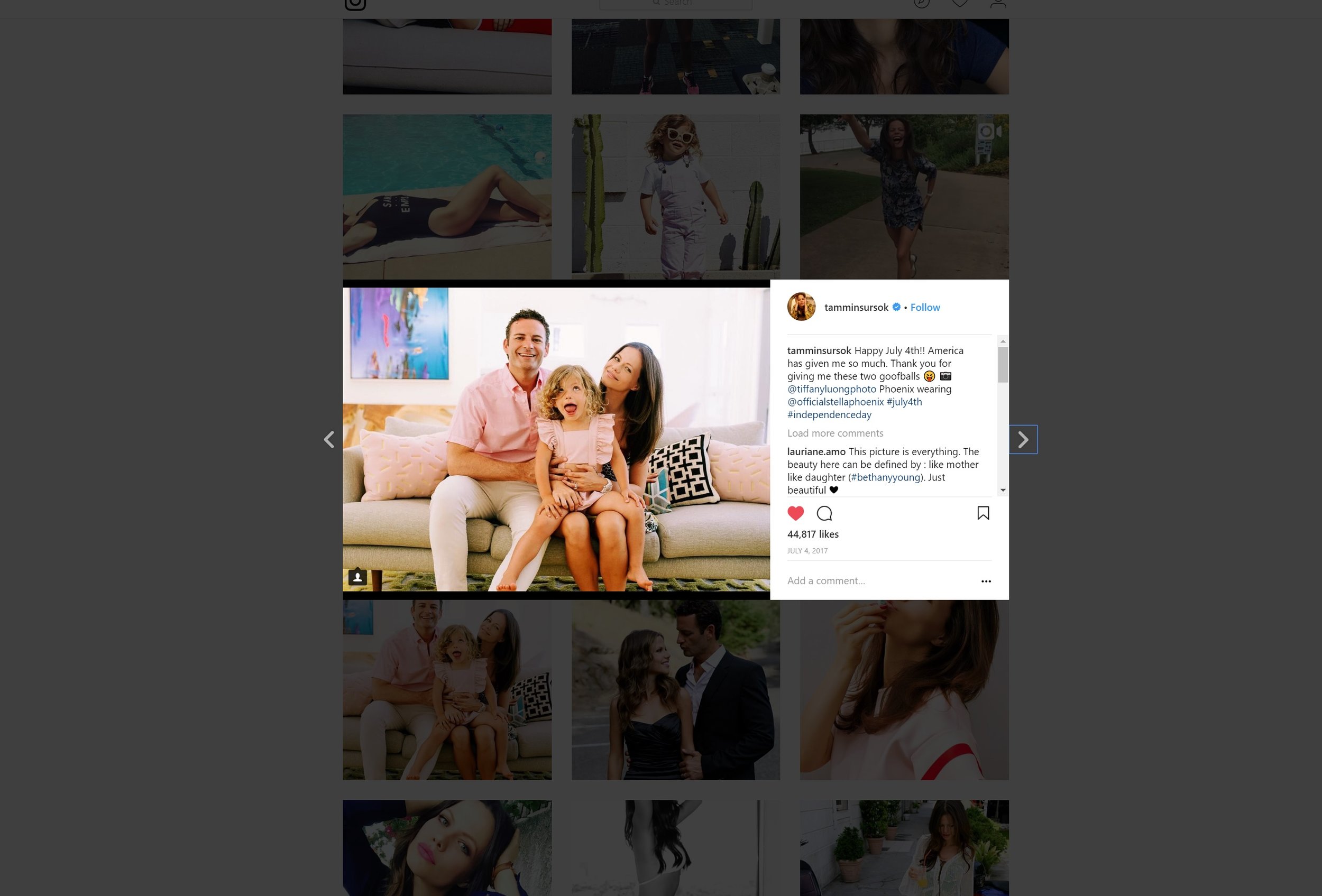
Task: Open profile person icon in header
Action: click(x=998, y=3)
